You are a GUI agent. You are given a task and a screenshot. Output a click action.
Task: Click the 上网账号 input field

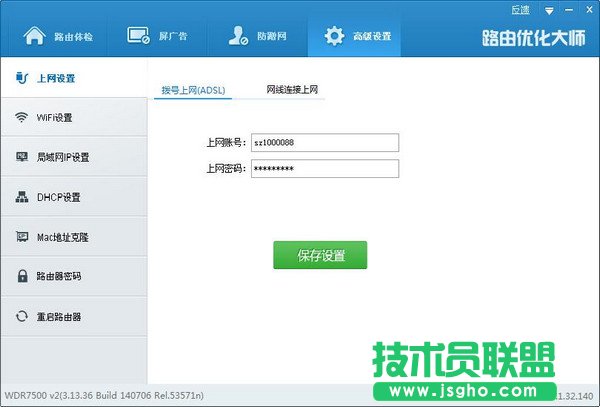(x=324, y=143)
